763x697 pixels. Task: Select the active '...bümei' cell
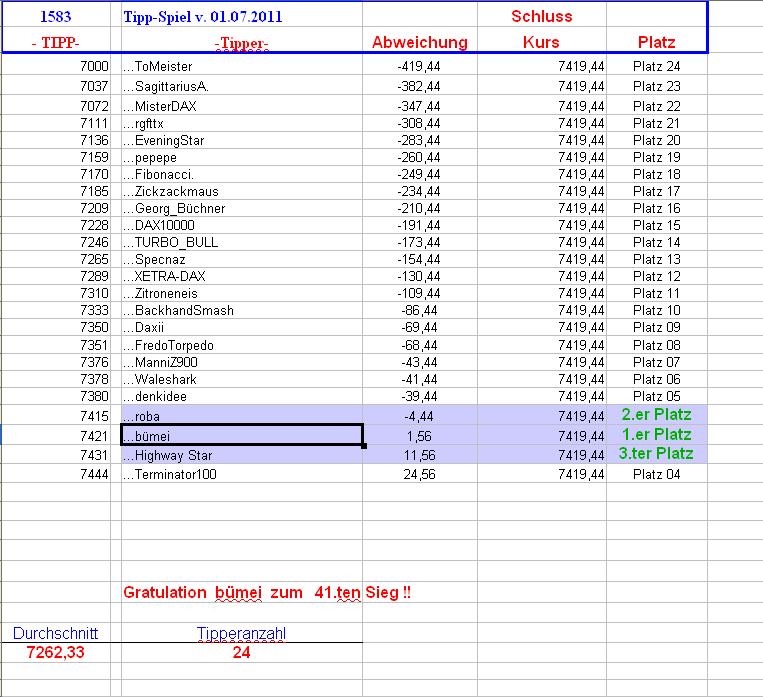pos(242,435)
